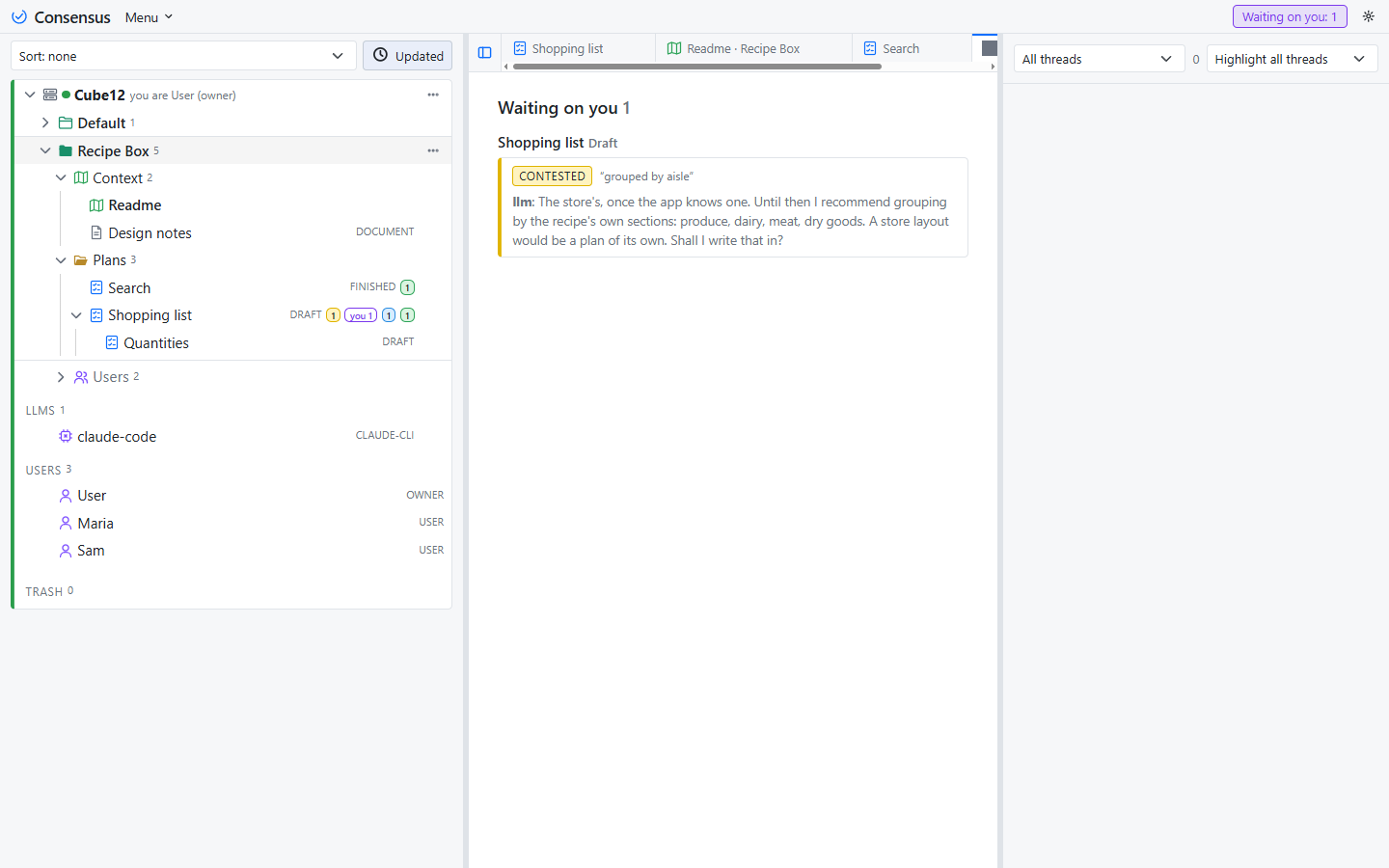Screen dimensions: 1389x868
Task: Collapse the Plans folder chevron
Action: pyautogui.click(x=61, y=260)
